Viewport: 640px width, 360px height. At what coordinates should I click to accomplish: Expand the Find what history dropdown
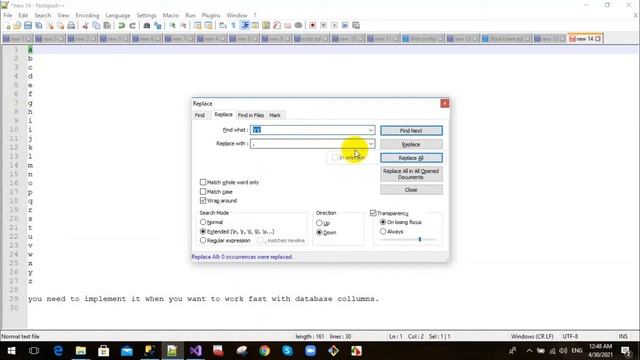(371, 130)
